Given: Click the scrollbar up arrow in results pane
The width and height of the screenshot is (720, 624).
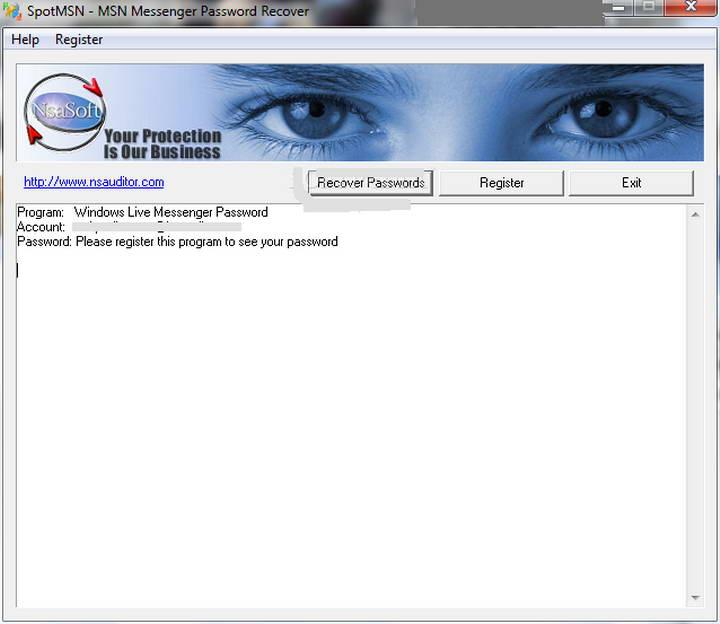Looking at the screenshot, I should [695, 214].
